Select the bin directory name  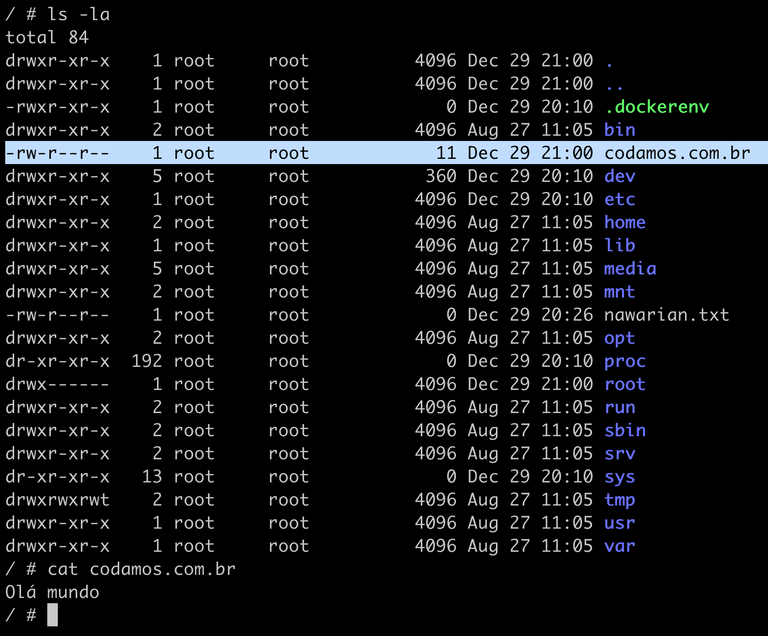click(x=619, y=130)
